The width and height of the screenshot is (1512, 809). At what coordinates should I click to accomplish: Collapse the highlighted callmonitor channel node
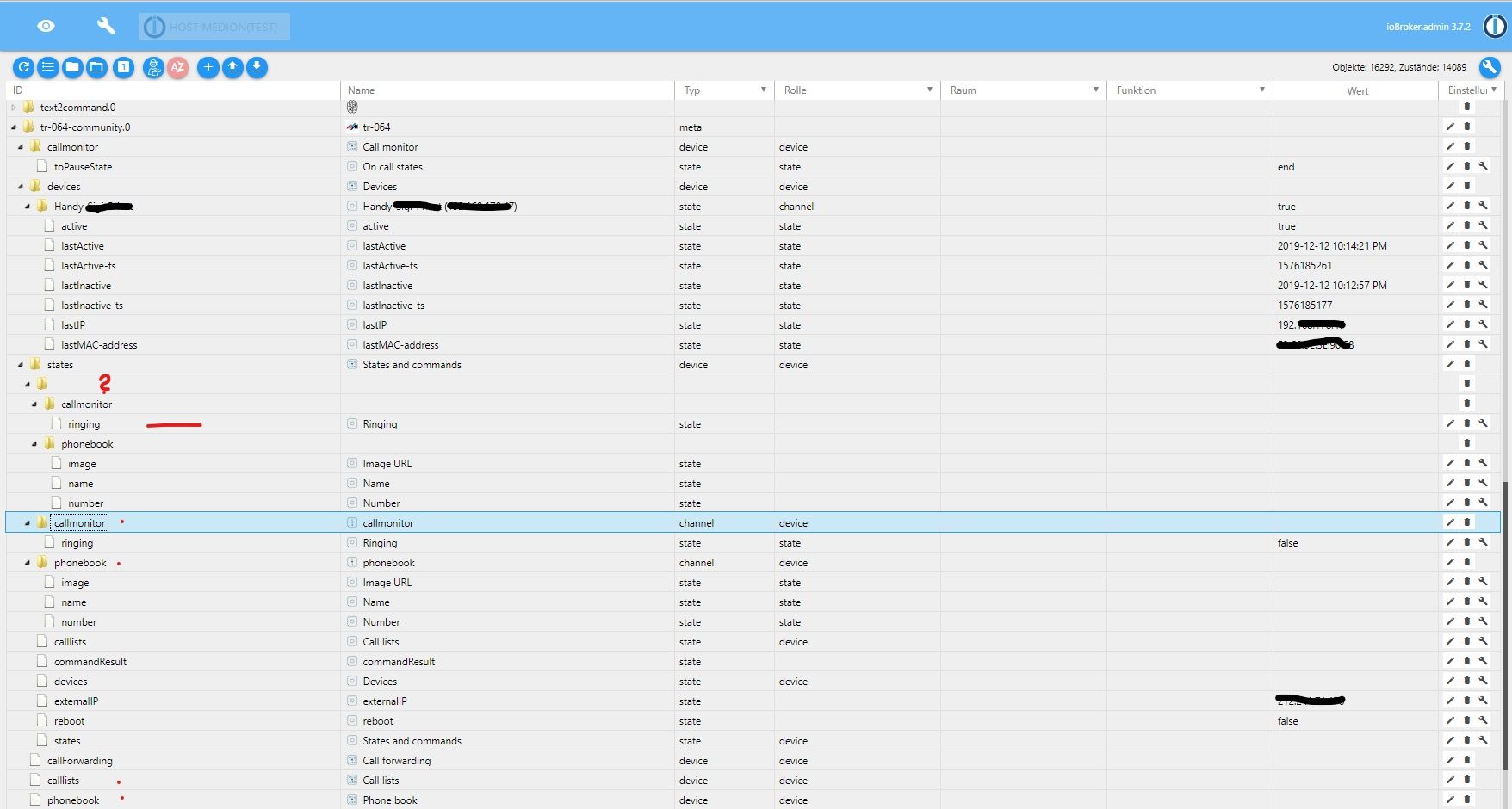(28, 523)
